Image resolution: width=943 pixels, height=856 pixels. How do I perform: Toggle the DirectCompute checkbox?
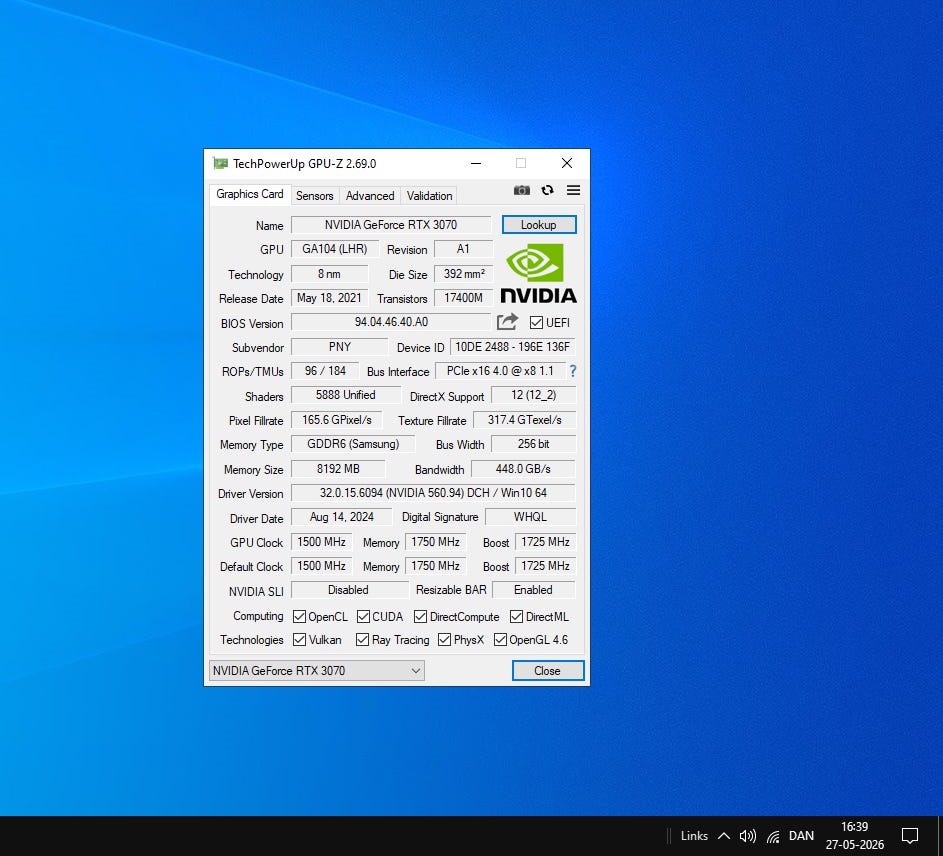pos(420,617)
